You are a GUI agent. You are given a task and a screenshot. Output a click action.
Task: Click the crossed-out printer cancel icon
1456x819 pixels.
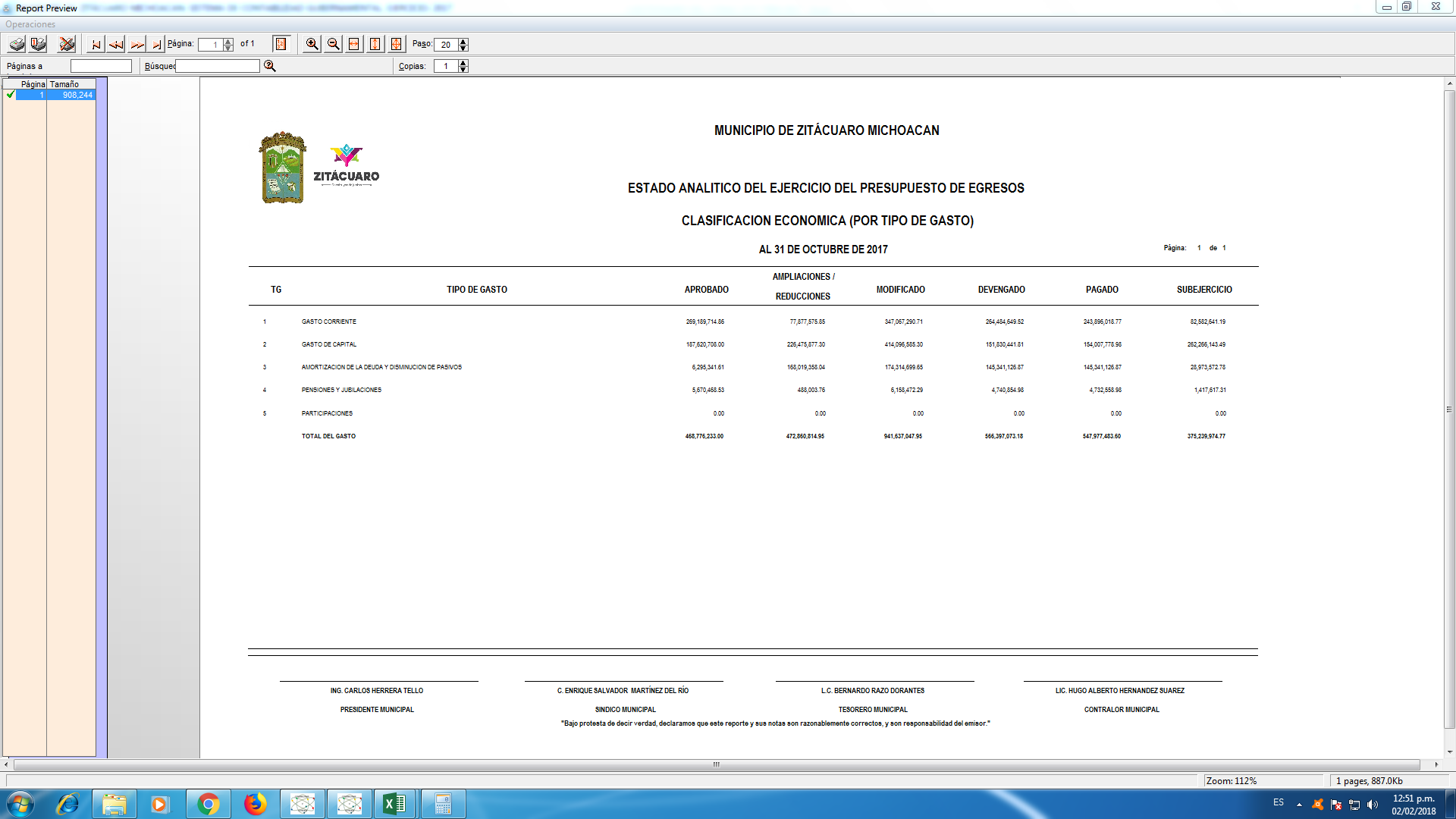(x=67, y=44)
